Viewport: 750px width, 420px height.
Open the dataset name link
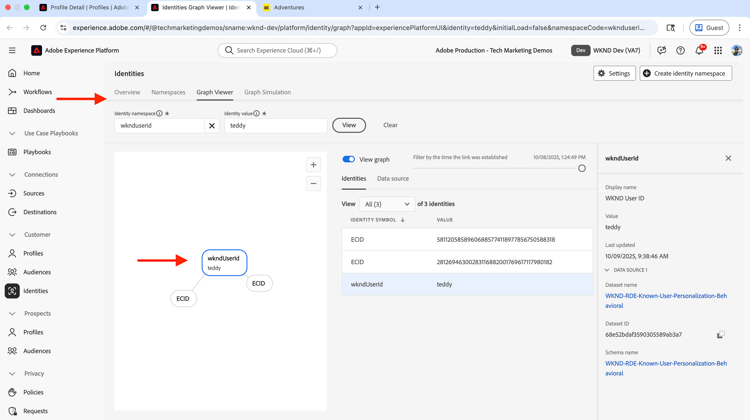666,300
